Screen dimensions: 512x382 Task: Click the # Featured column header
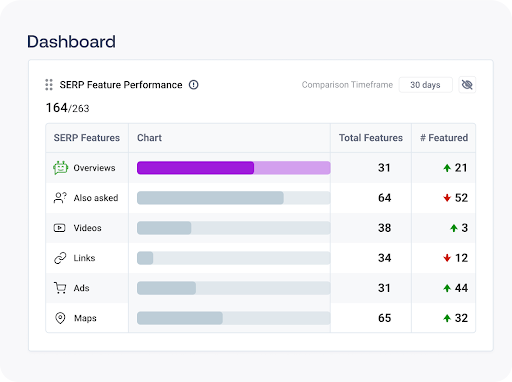(x=444, y=138)
